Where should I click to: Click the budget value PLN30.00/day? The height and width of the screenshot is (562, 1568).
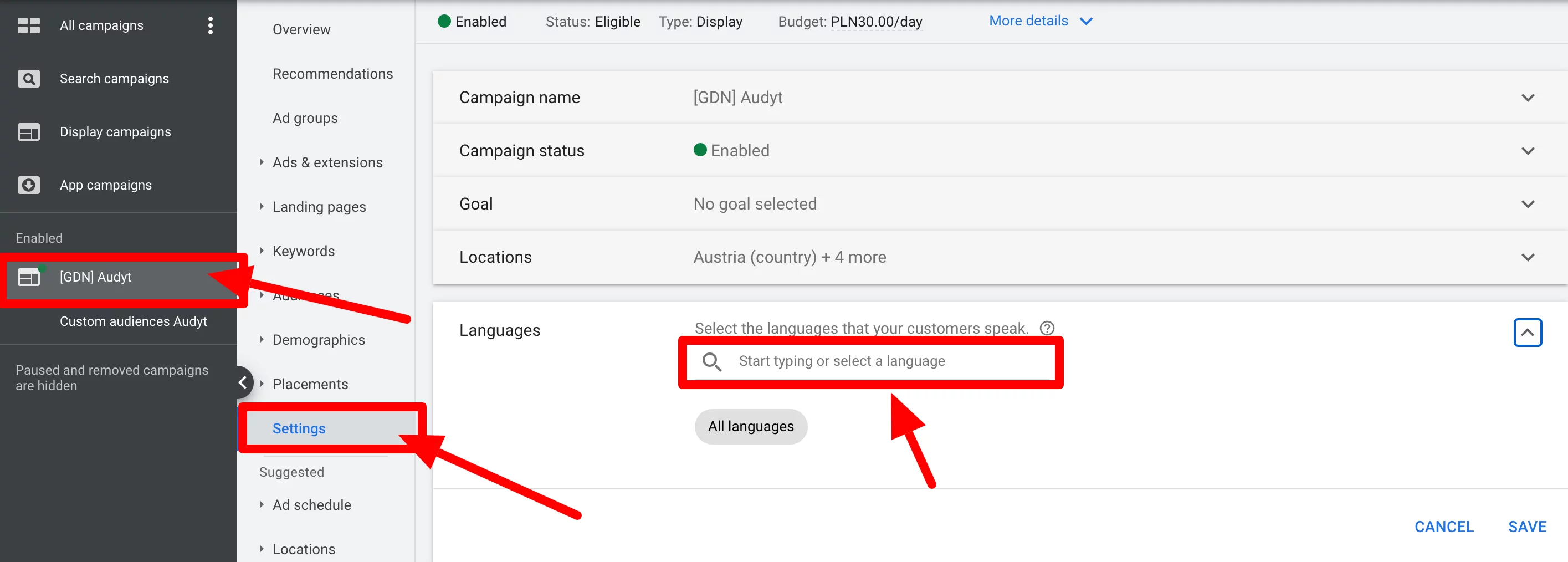[876, 22]
